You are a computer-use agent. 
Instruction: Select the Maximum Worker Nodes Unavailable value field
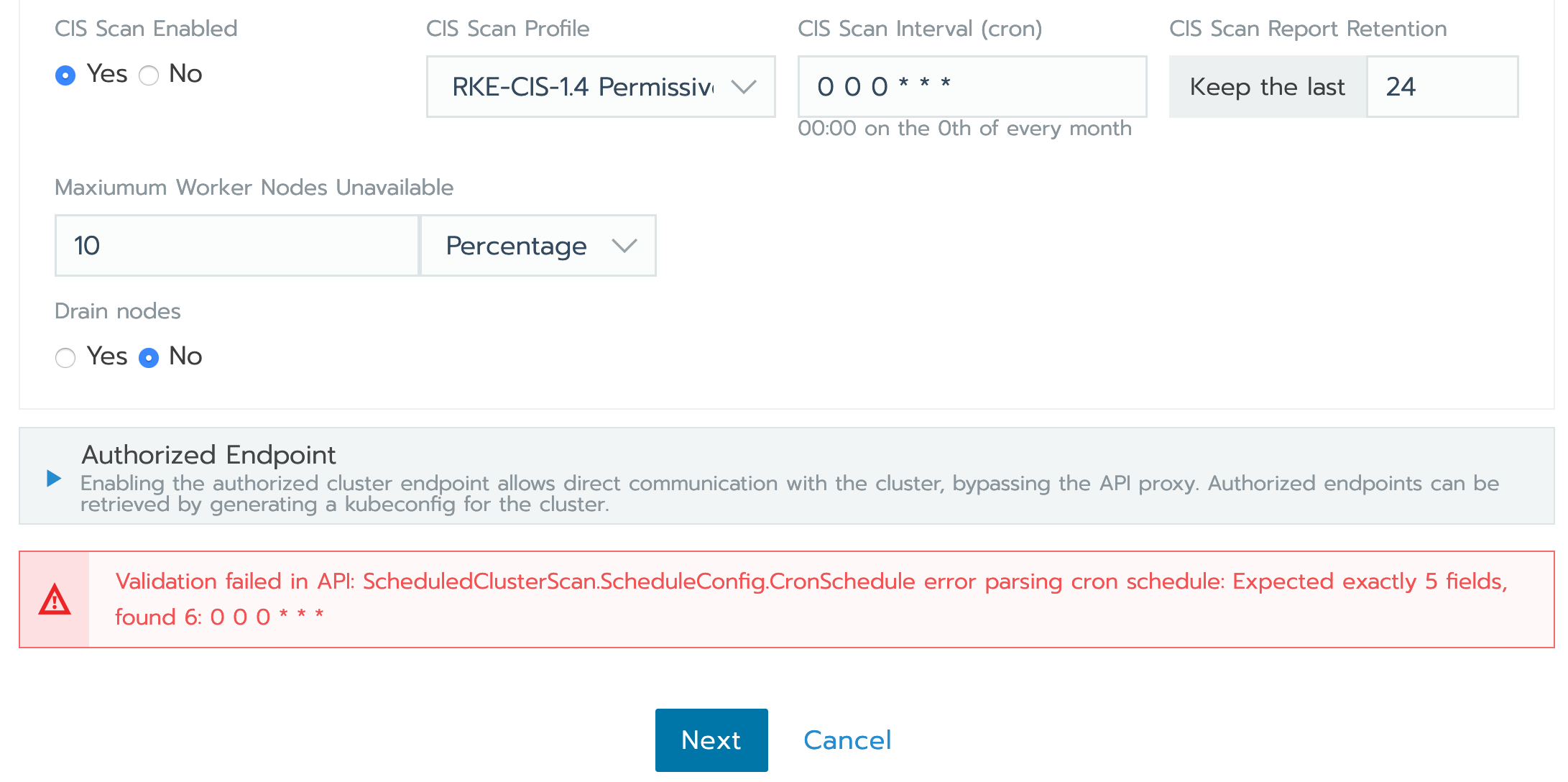[236, 245]
